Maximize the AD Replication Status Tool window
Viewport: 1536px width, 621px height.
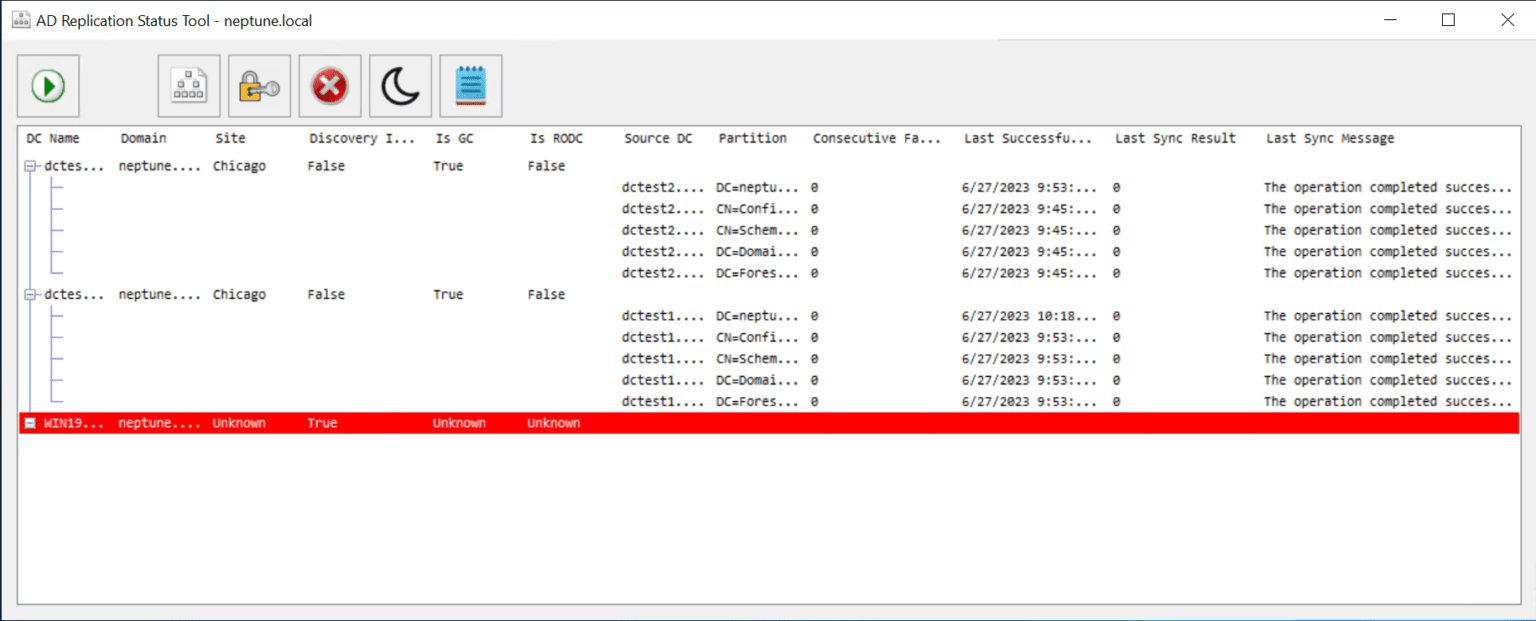click(1448, 19)
